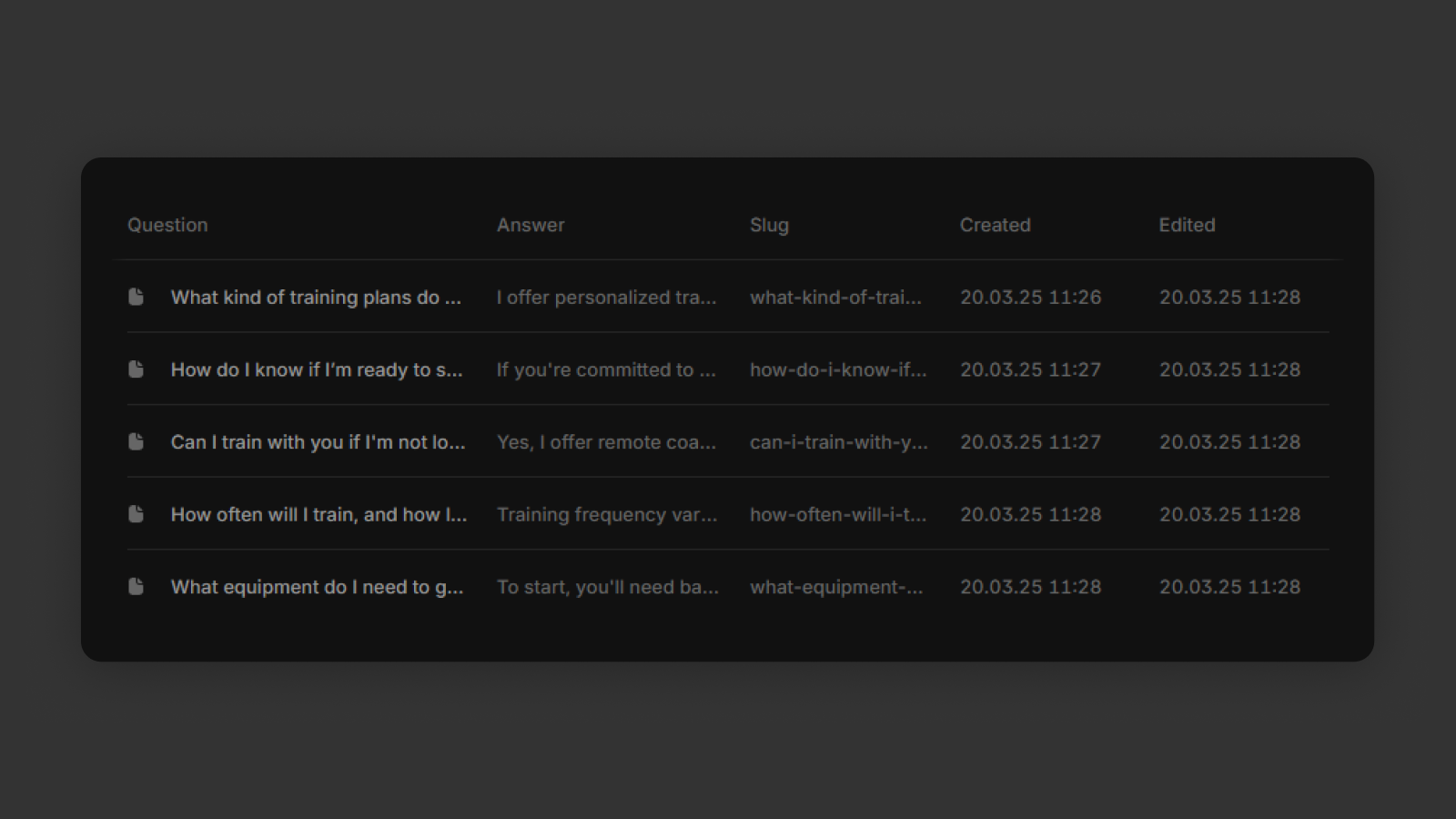This screenshot has width=1456, height=819.
Task: Select the document icon for the readiness question row
Action: [x=136, y=369]
